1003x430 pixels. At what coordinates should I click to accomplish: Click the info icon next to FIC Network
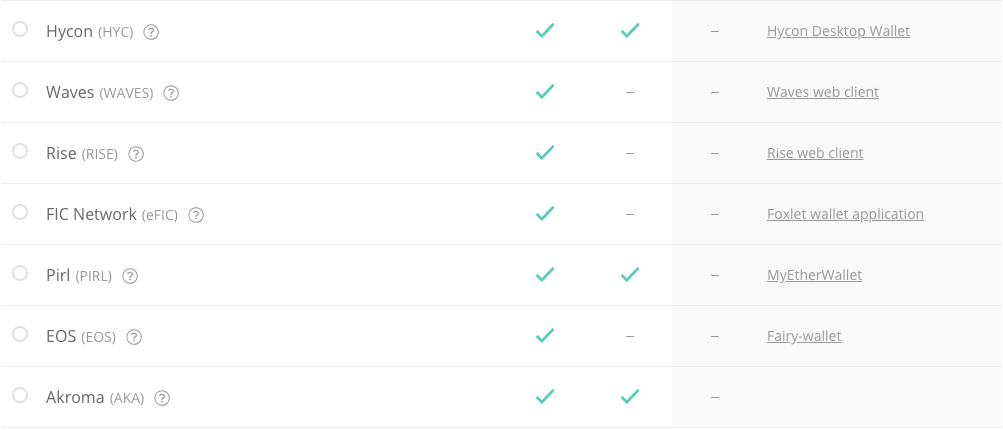click(196, 215)
